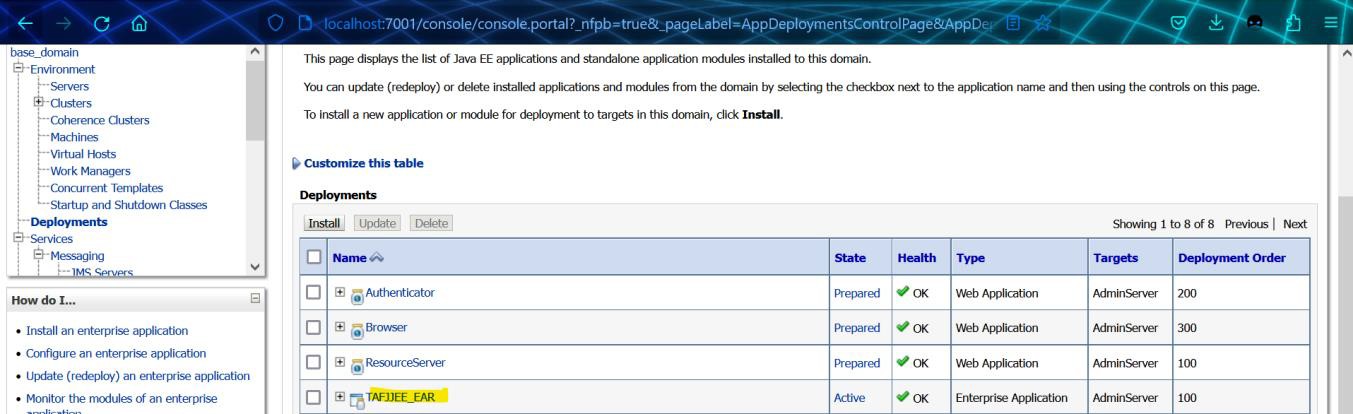Viewport: 1353px width, 414px height.
Task: Collapse the How do I panel
Action: coord(256,298)
